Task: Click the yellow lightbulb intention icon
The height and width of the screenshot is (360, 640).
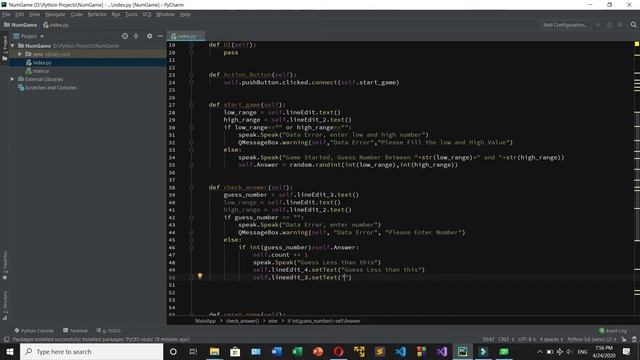Action: click(x=200, y=276)
